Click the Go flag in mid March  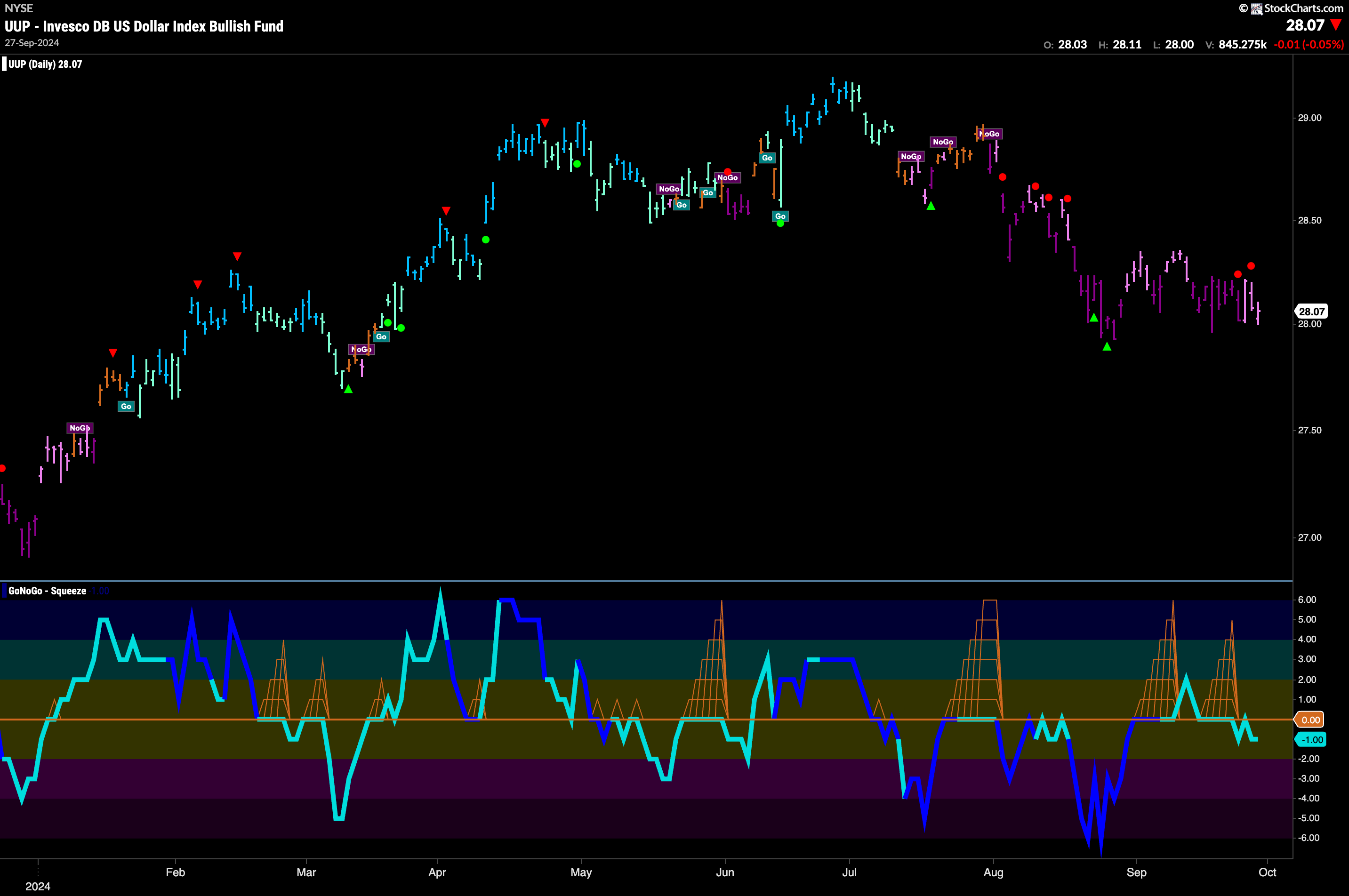381,336
